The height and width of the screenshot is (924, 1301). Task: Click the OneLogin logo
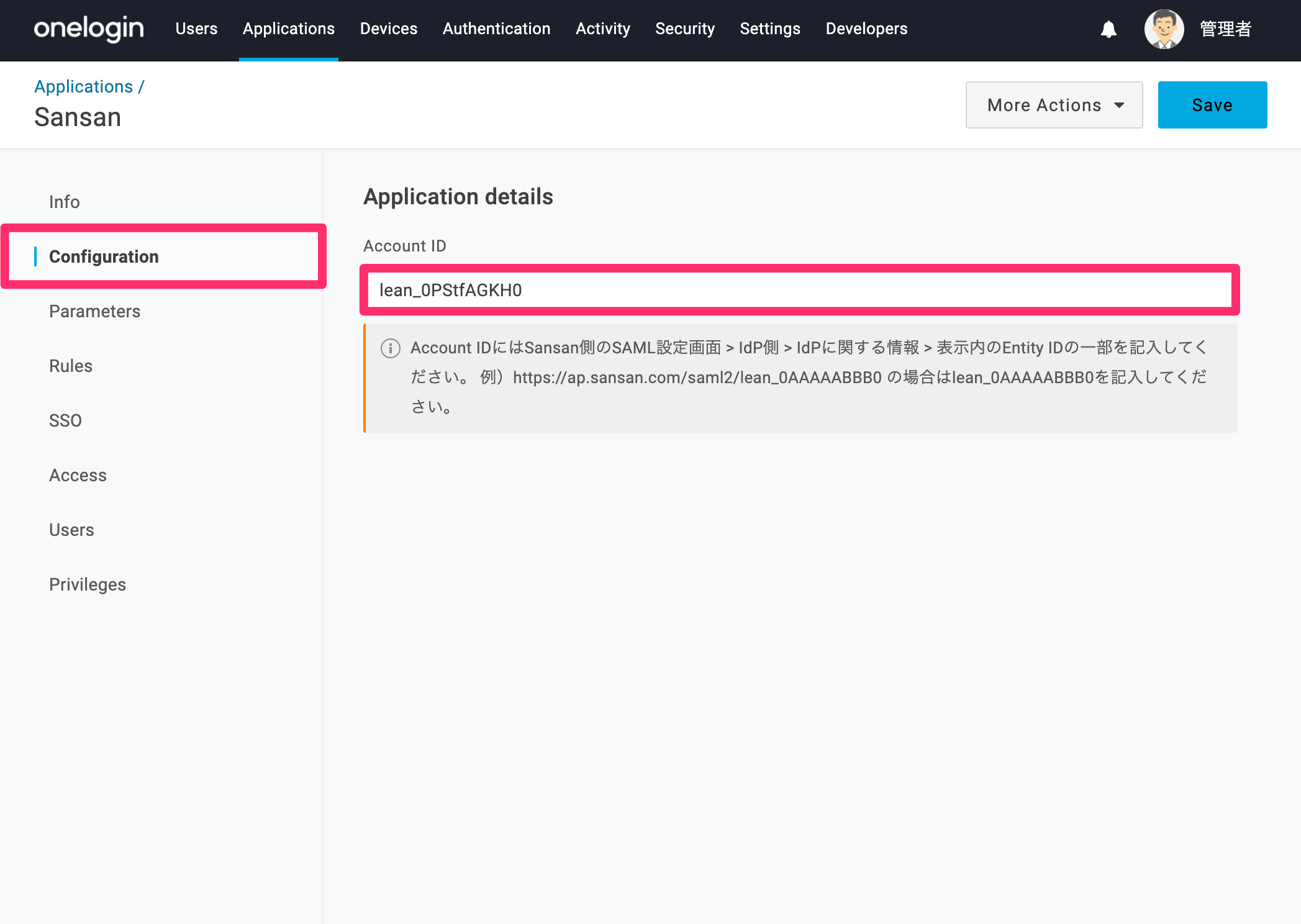tap(89, 29)
